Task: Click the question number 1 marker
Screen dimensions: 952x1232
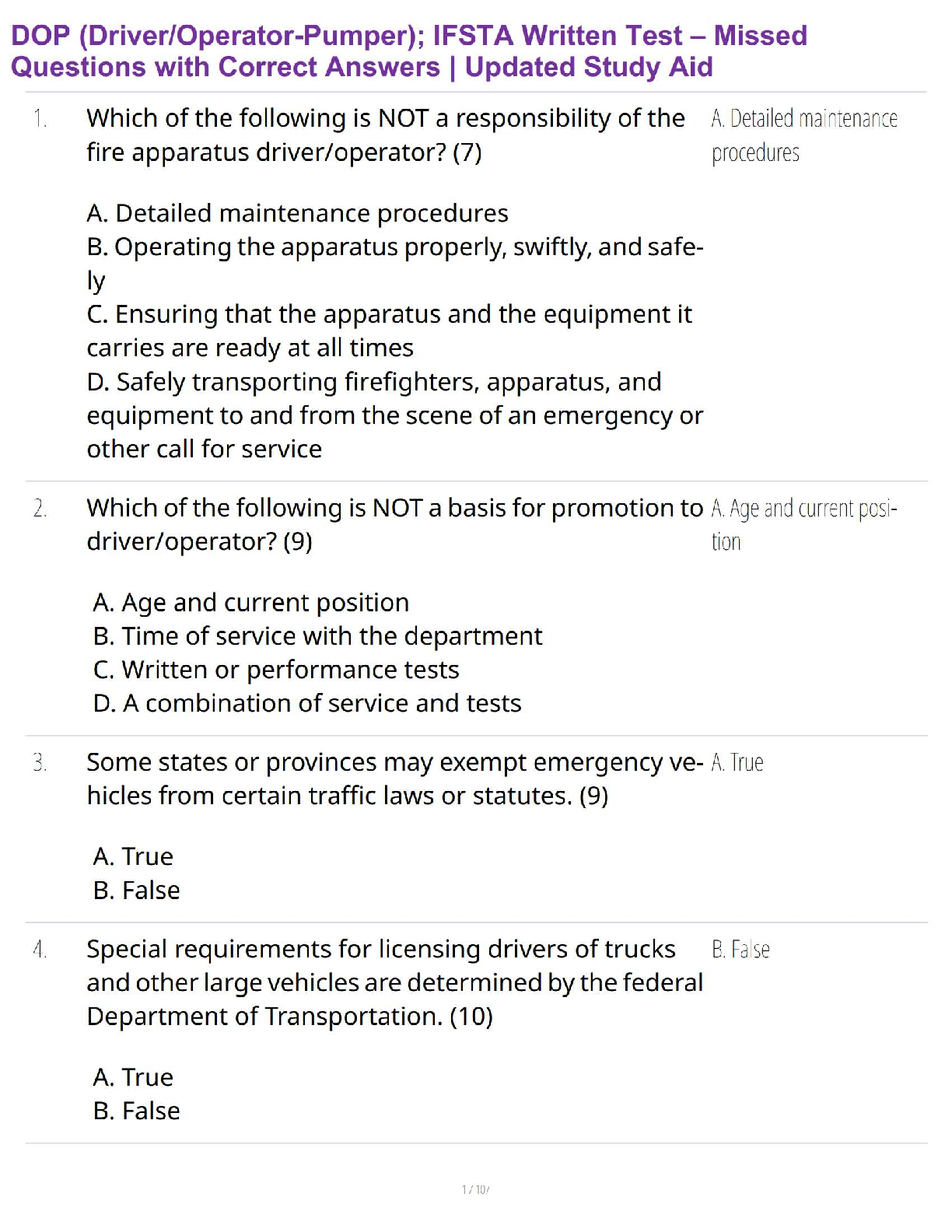Action: [x=40, y=119]
